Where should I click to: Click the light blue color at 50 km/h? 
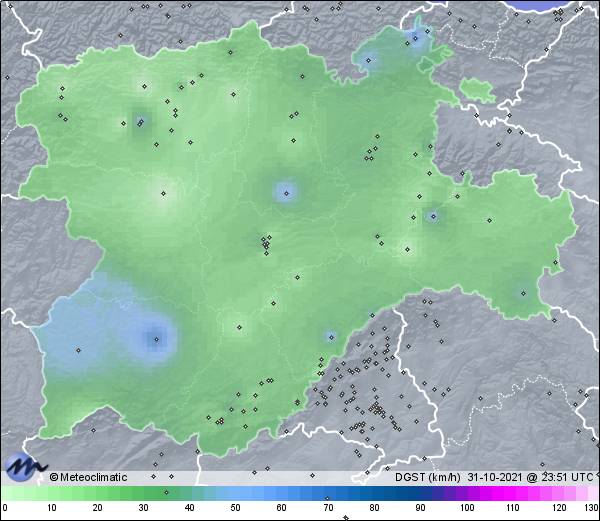pos(236,493)
